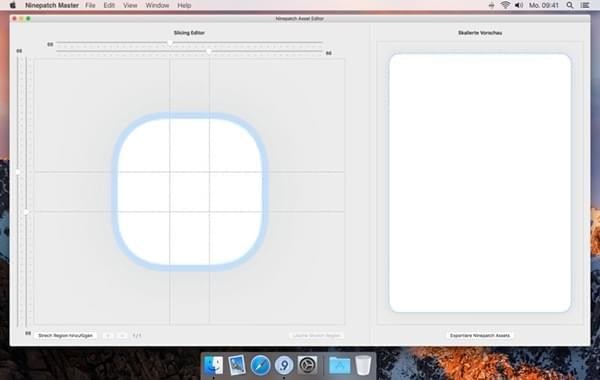Click the 'Skalierte Vorschau' heading

point(480,33)
